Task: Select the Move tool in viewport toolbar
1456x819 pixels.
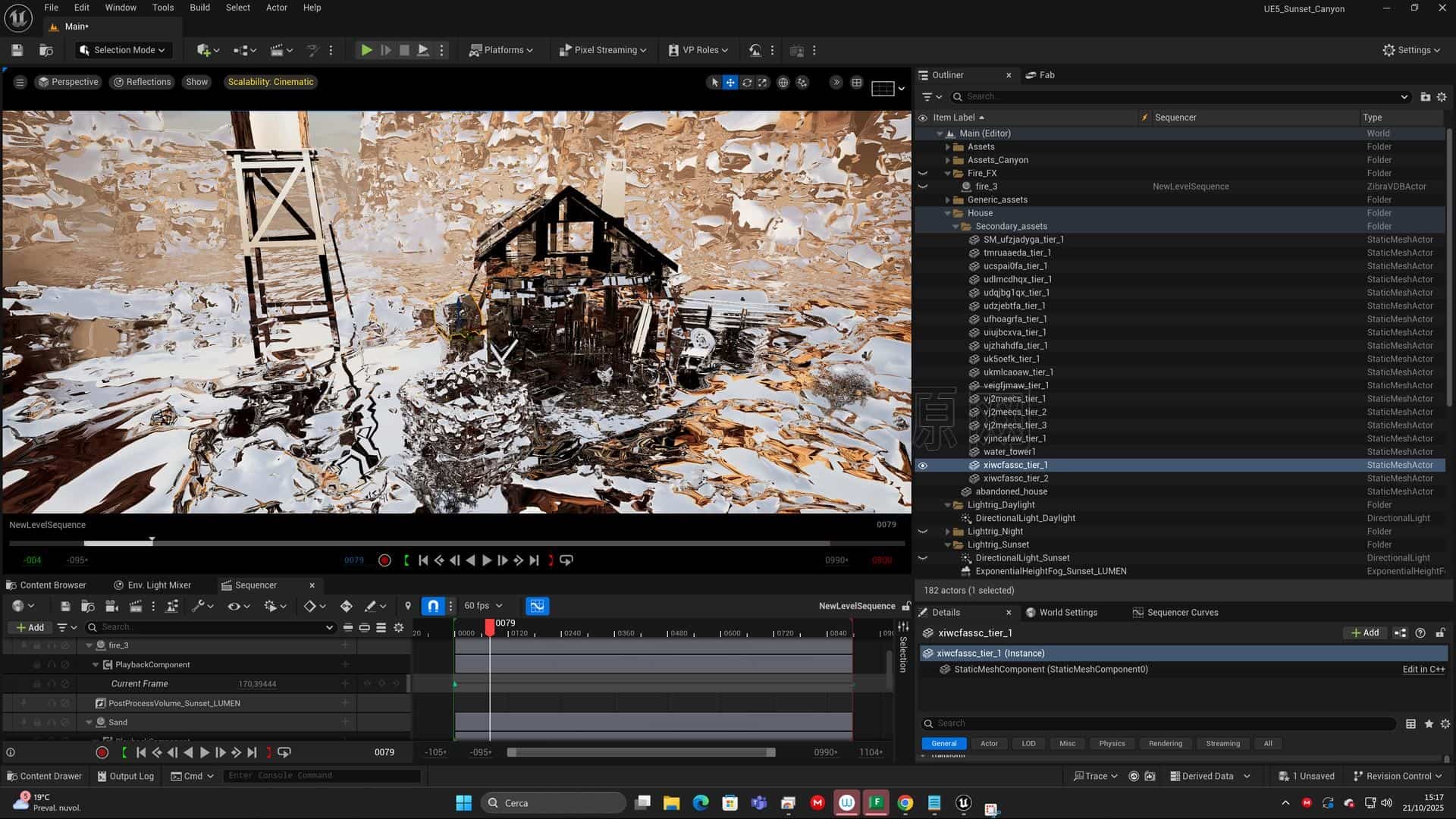Action: (x=730, y=82)
